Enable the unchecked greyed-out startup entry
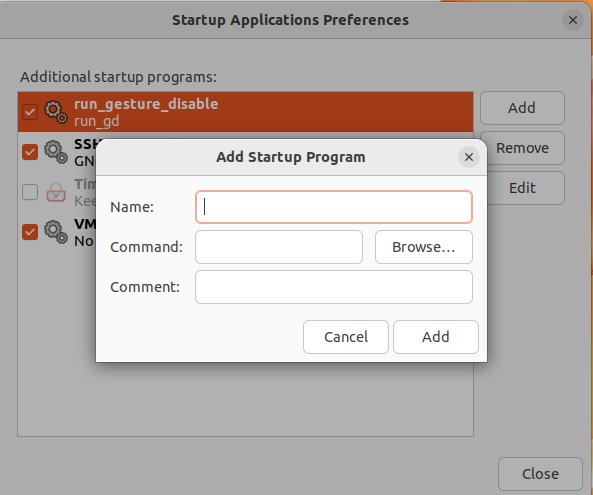 pos(30,192)
